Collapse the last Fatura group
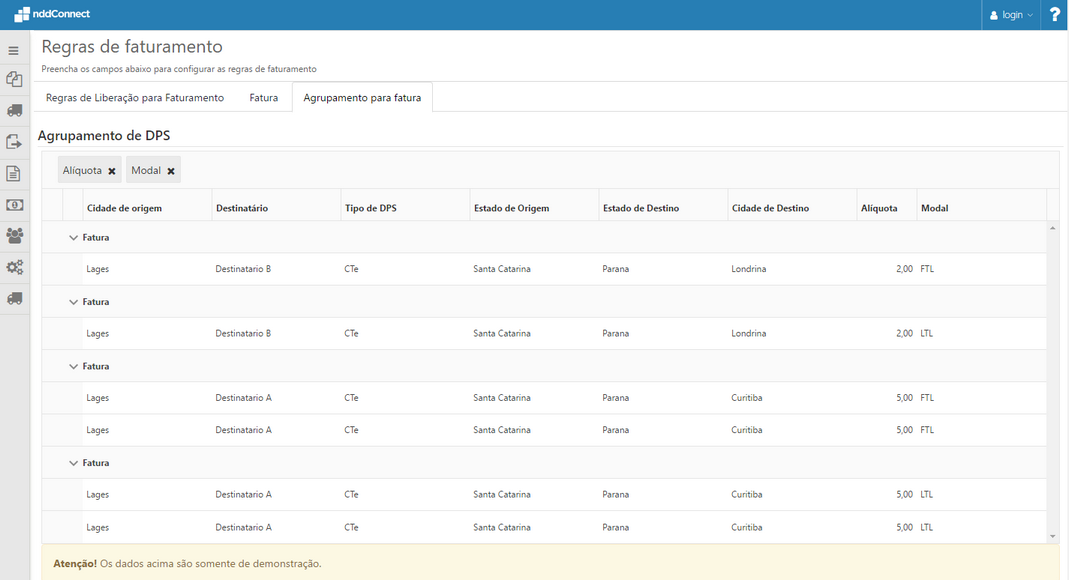 coord(73,463)
